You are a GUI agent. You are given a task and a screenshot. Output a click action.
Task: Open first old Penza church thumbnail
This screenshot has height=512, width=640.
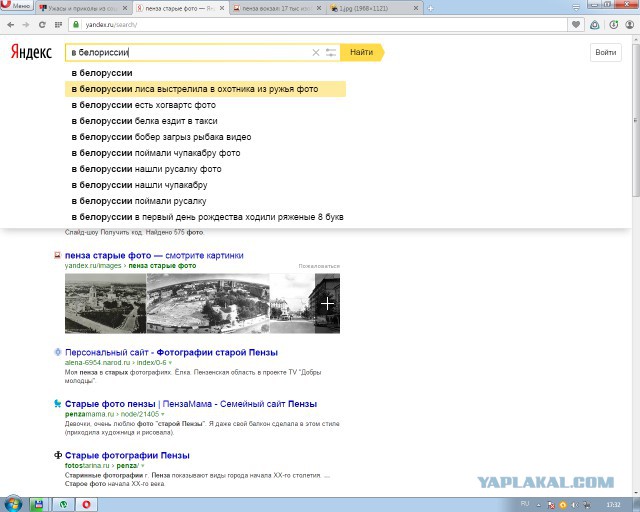point(105,303)
